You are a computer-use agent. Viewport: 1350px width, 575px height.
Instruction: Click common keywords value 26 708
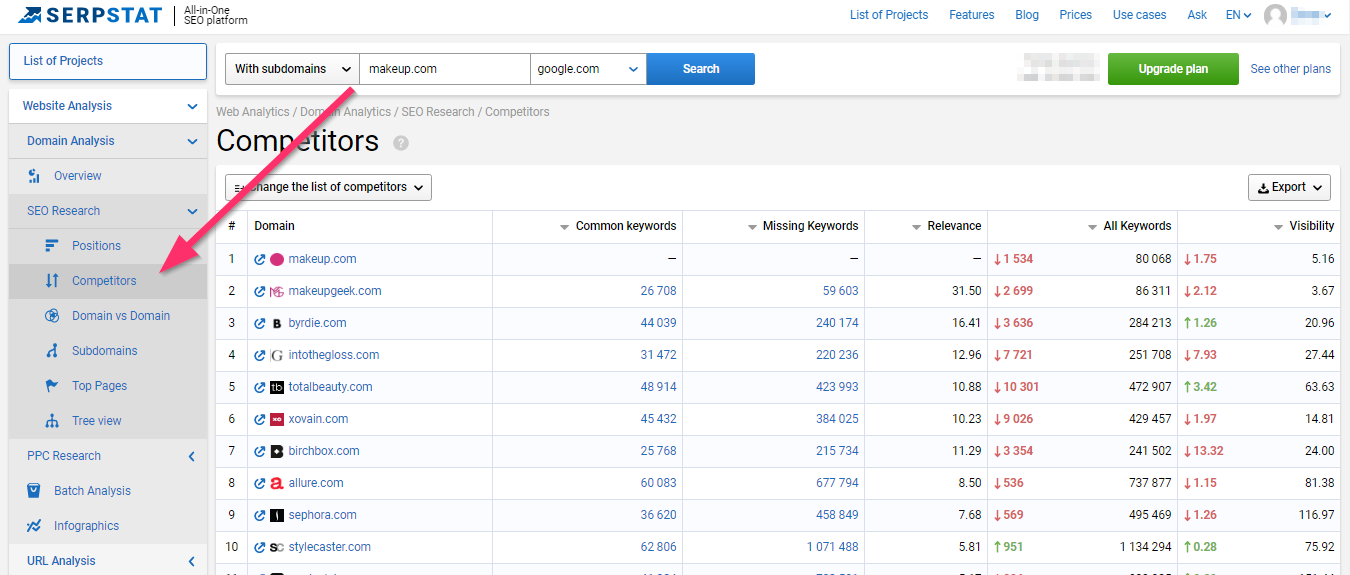click(658, 291)
